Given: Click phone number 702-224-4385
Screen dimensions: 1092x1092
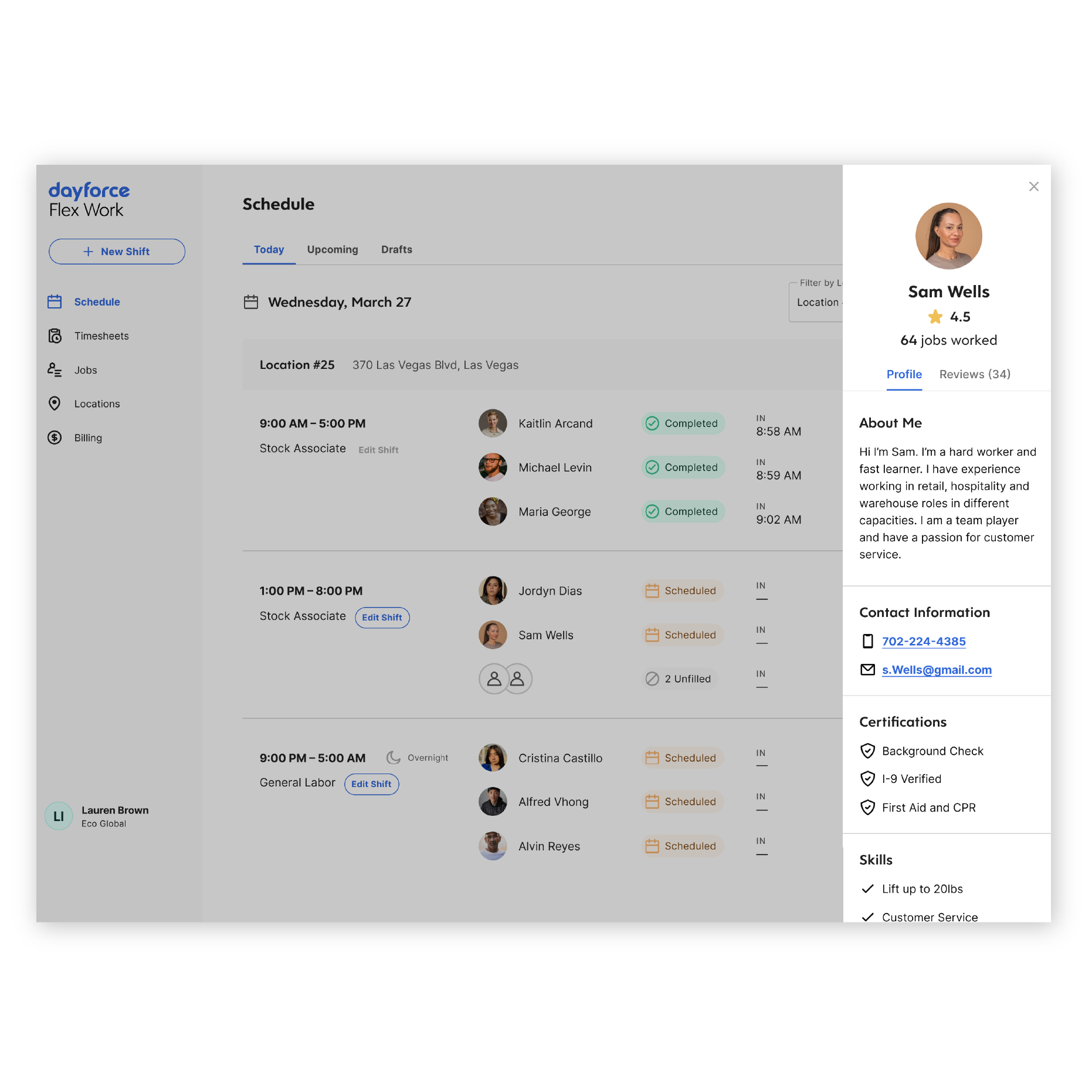Looking at the screenshot, I should click(924, 642).
